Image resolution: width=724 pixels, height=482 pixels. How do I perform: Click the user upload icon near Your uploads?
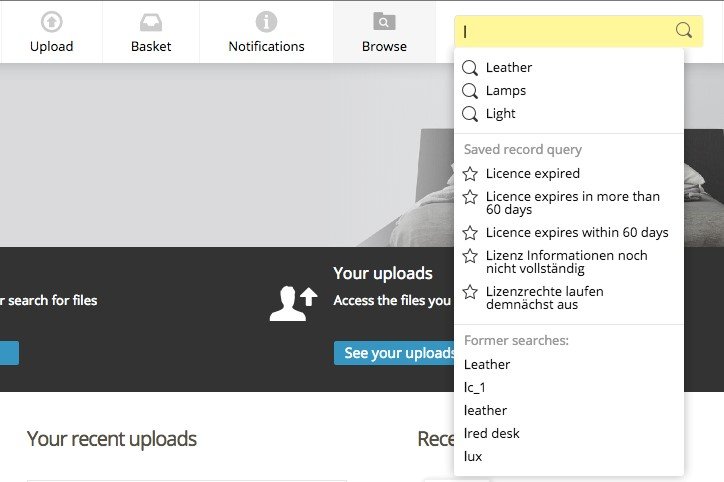pyautogui.click(x=292, y=303)
